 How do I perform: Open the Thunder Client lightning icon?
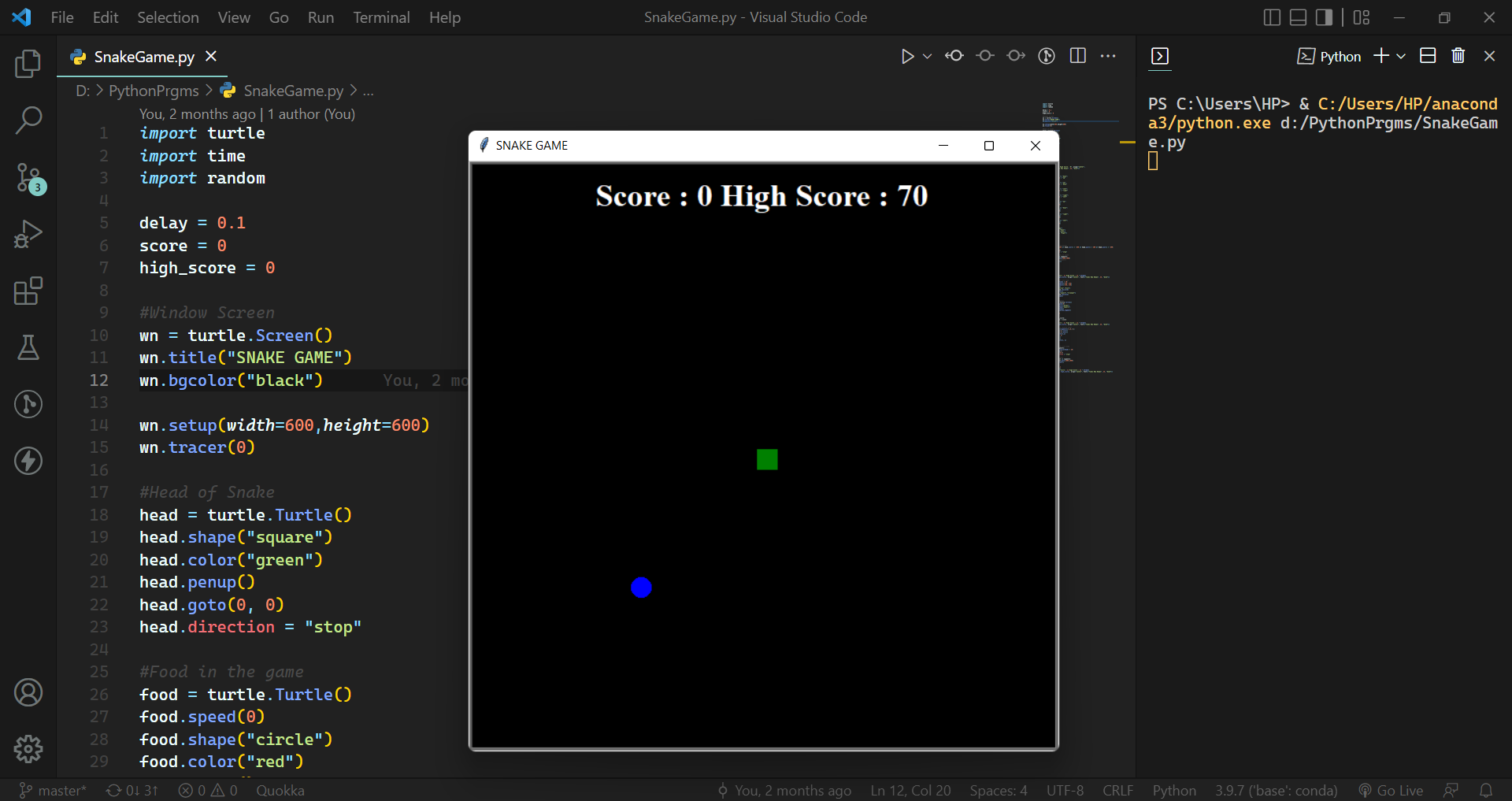[28, 461]
